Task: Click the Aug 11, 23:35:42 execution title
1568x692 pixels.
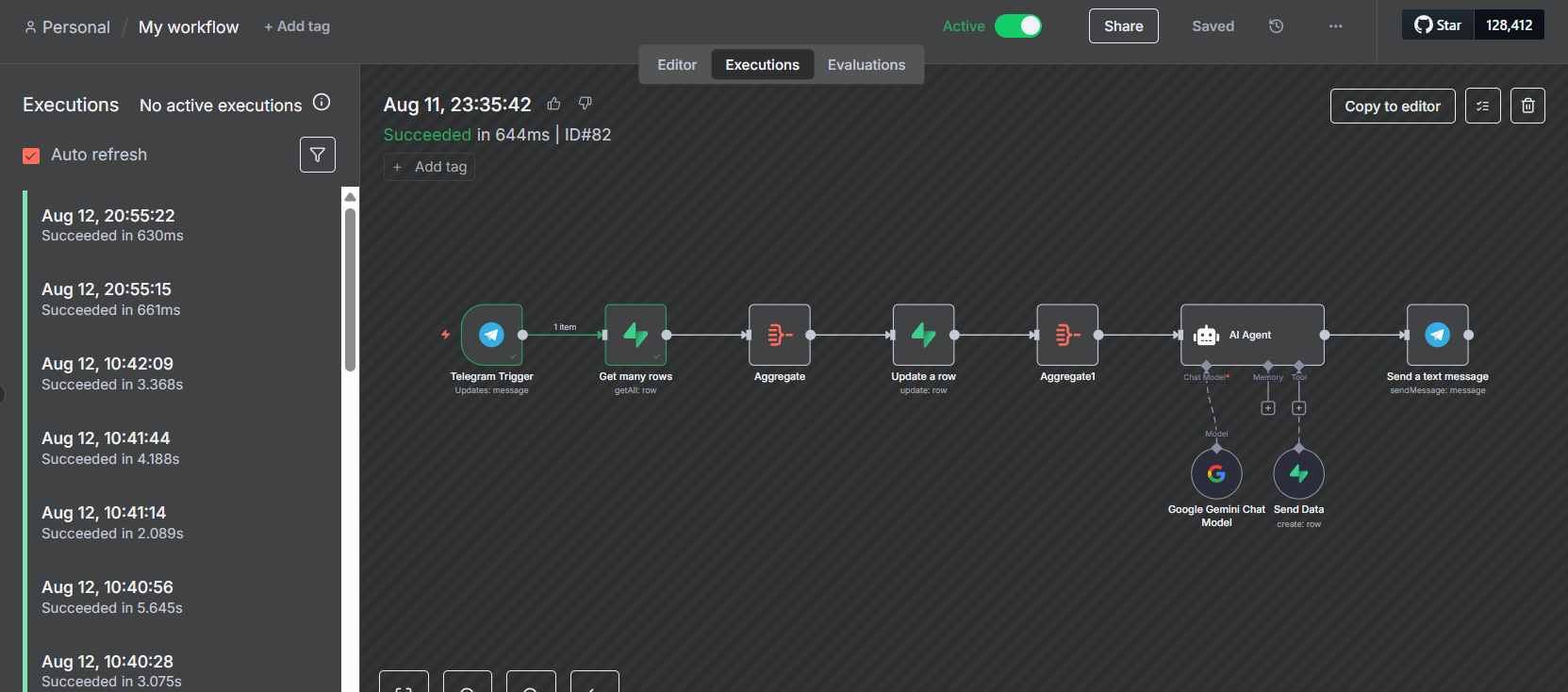Action: click(x=457, y=105)
